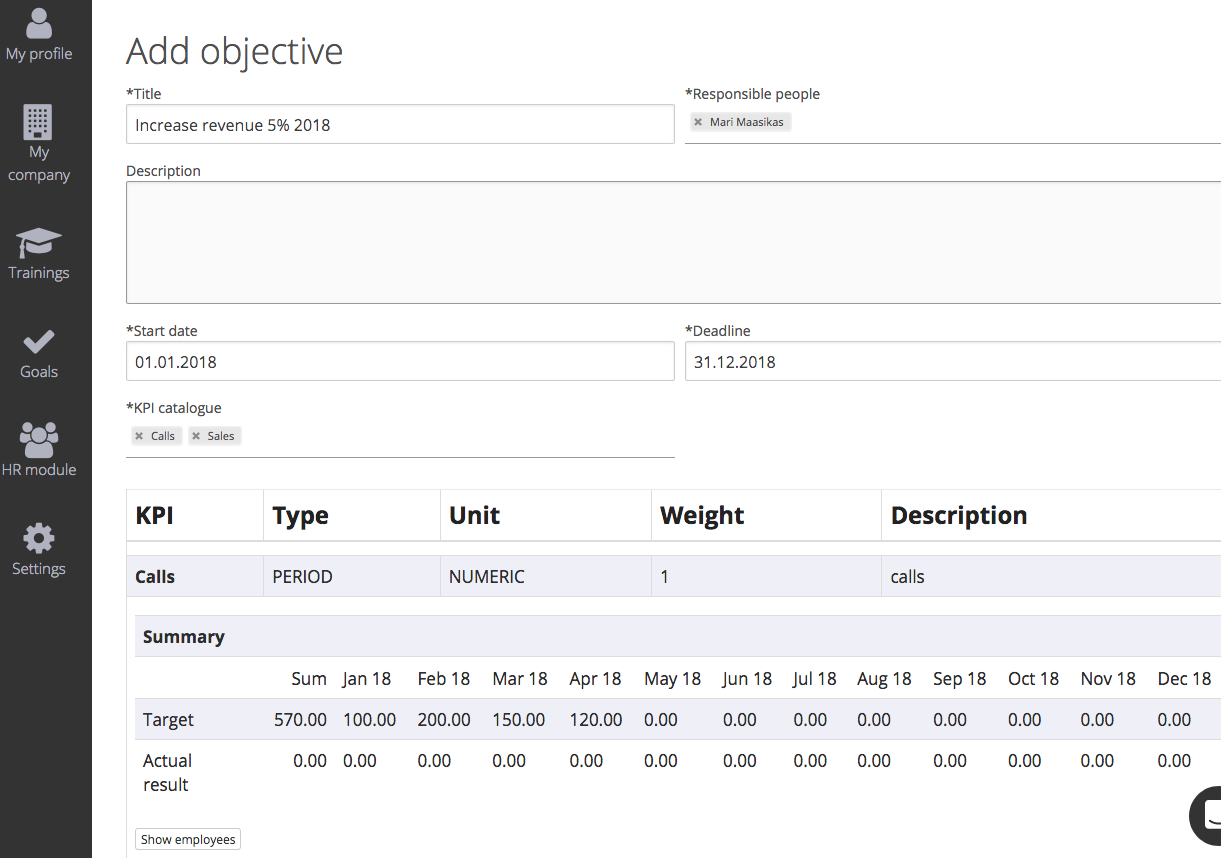Click the Target sum 570.00
Viewport: 1221px width, 858px height.
(300, 720)
